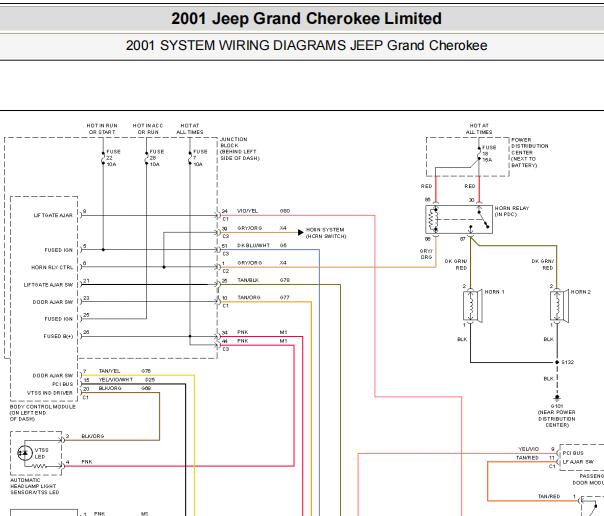This screenshot has width=604, height=516.
Task: Click the black arrow pointing to Horn System
Action: coord(301,232)
